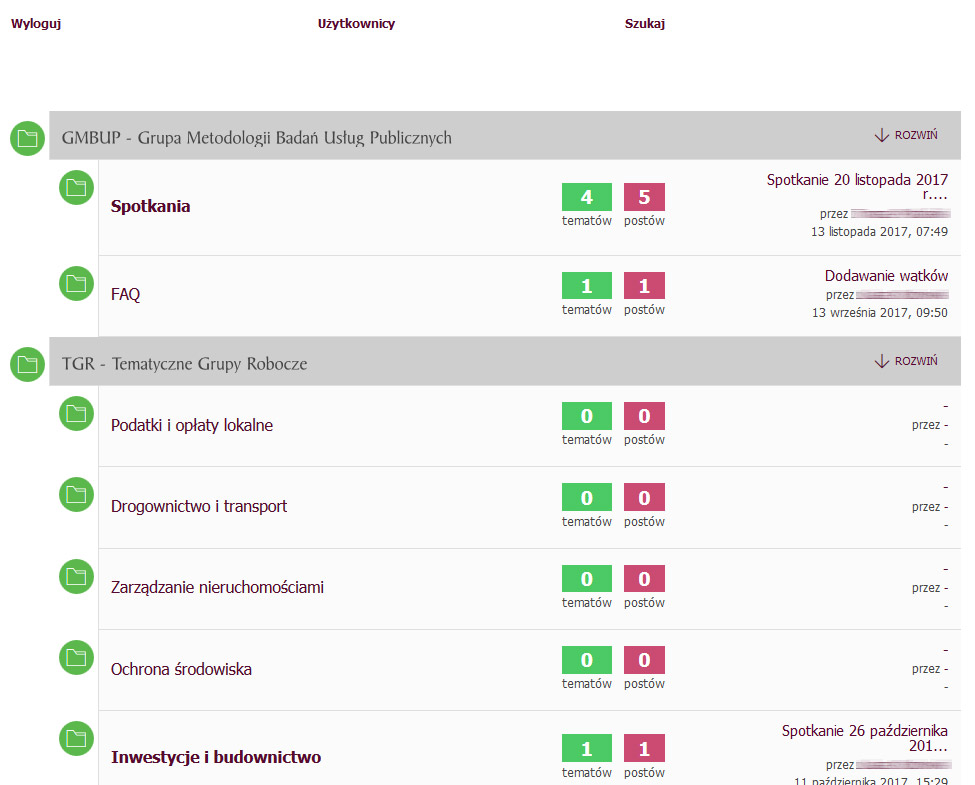Click the folder icon next to Spotkania
975x785 pixels.
(77, 187)
